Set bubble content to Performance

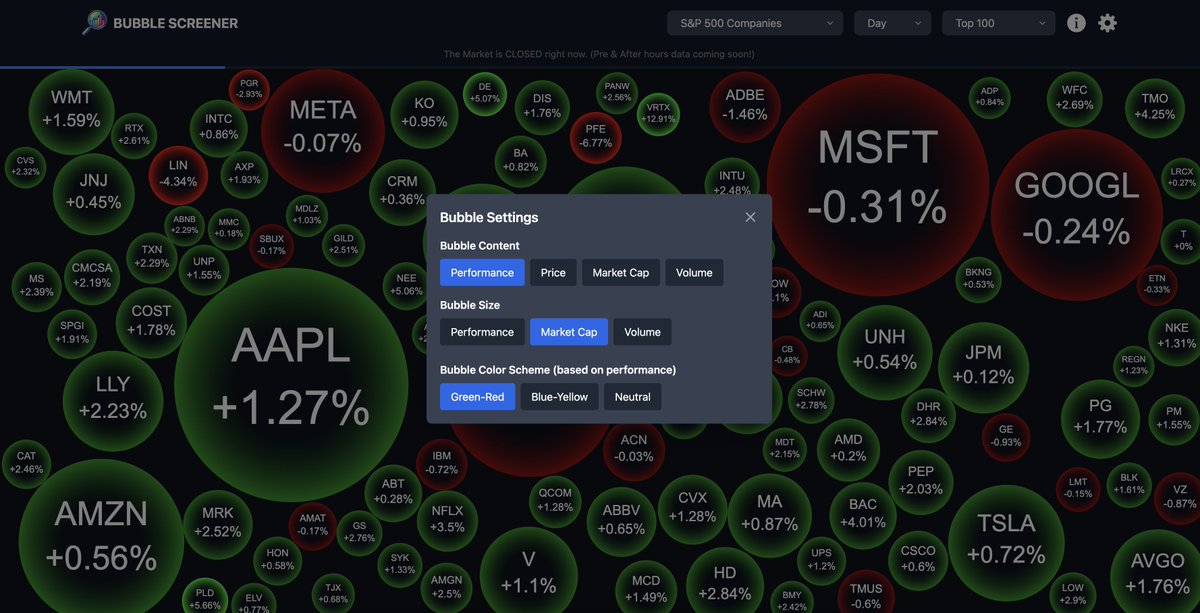(x=482, y=272)
